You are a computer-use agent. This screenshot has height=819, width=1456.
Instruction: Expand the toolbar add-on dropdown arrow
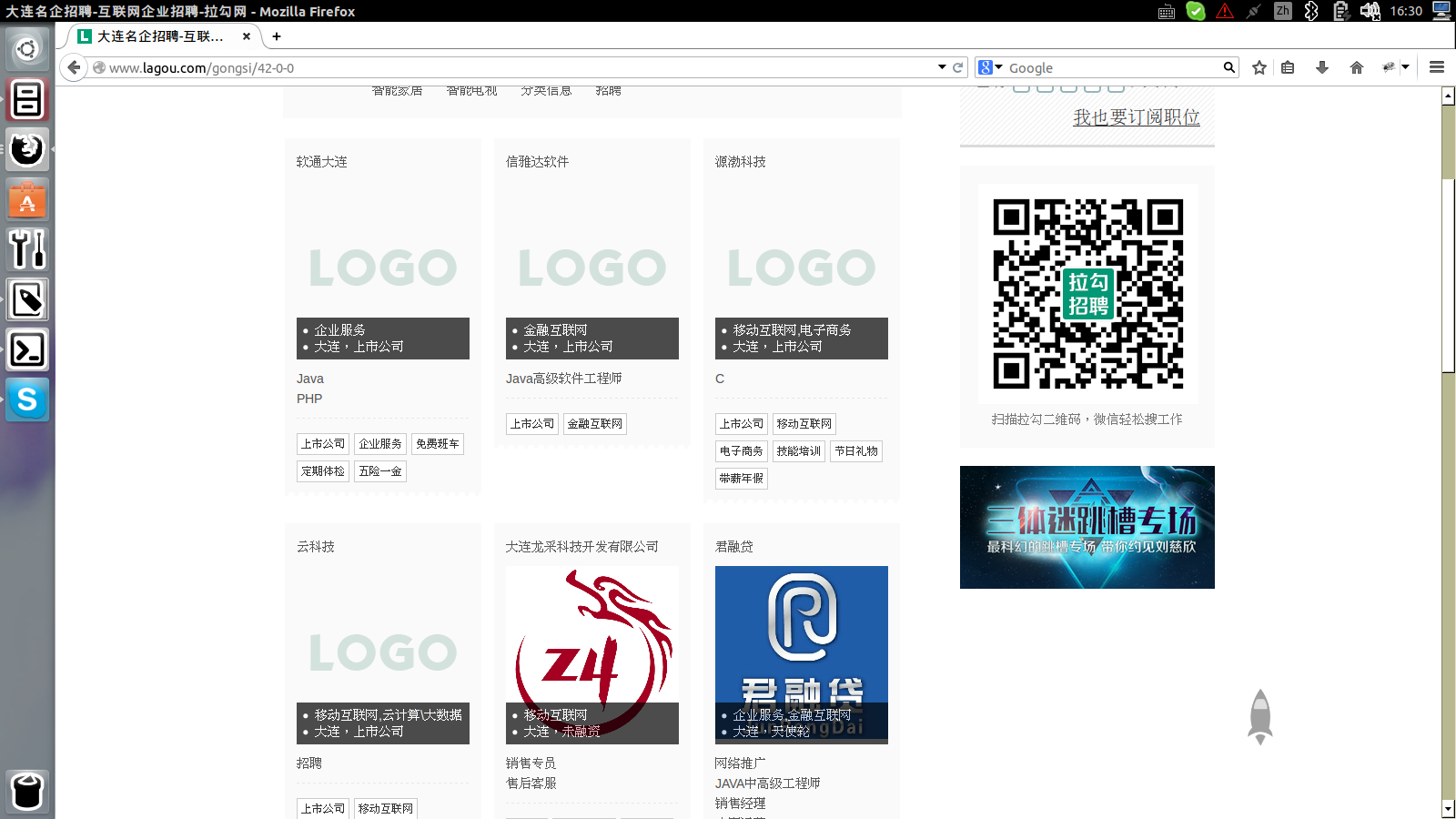1405,67
